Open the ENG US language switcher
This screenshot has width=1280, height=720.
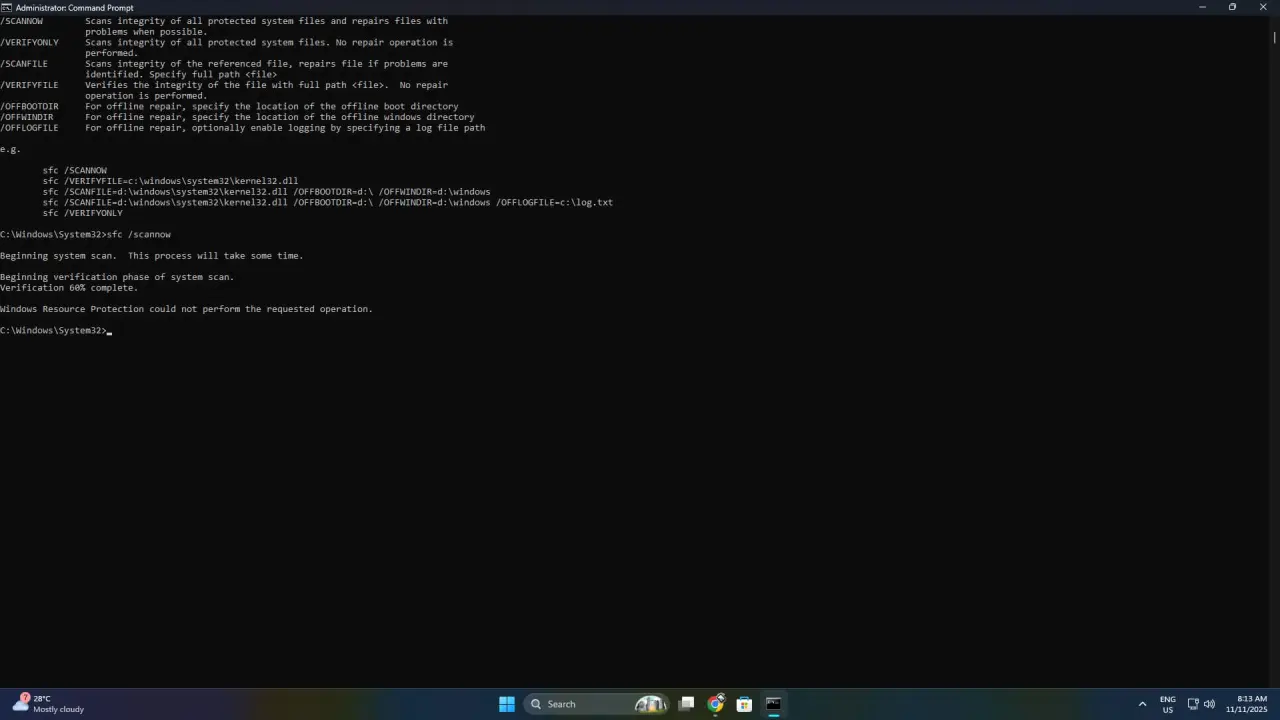tap(1168, 704)
